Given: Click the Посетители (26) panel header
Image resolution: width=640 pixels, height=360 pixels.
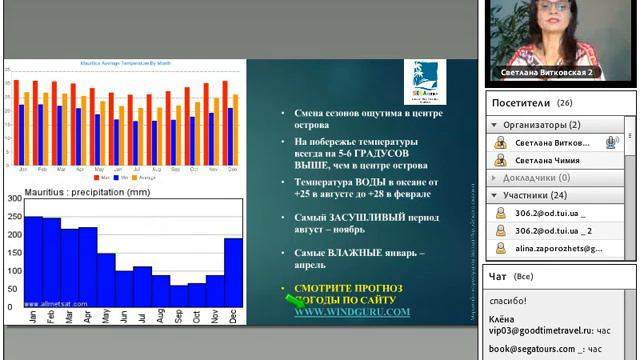Looking at the screenshot, I should pos(561,103).
